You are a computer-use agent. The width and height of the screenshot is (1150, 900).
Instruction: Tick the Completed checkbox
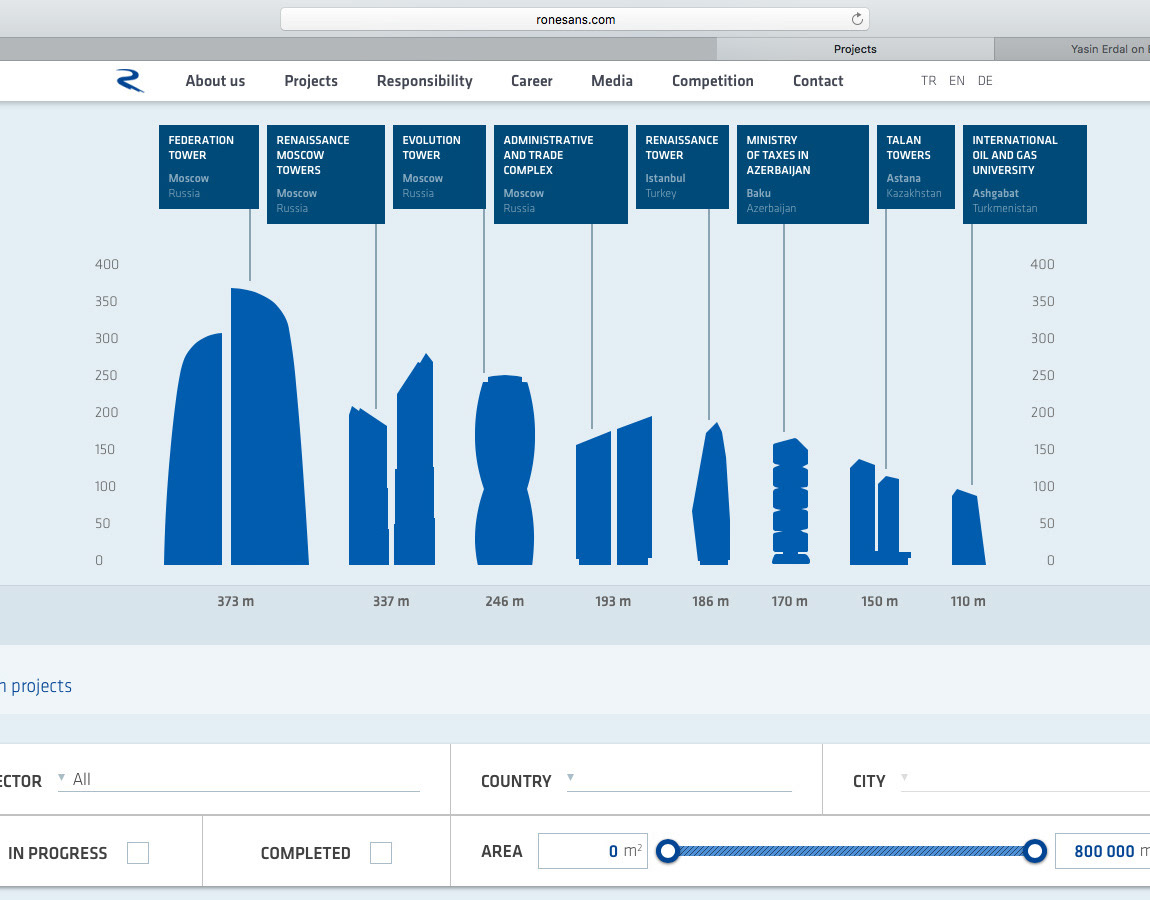pos(381,853)
